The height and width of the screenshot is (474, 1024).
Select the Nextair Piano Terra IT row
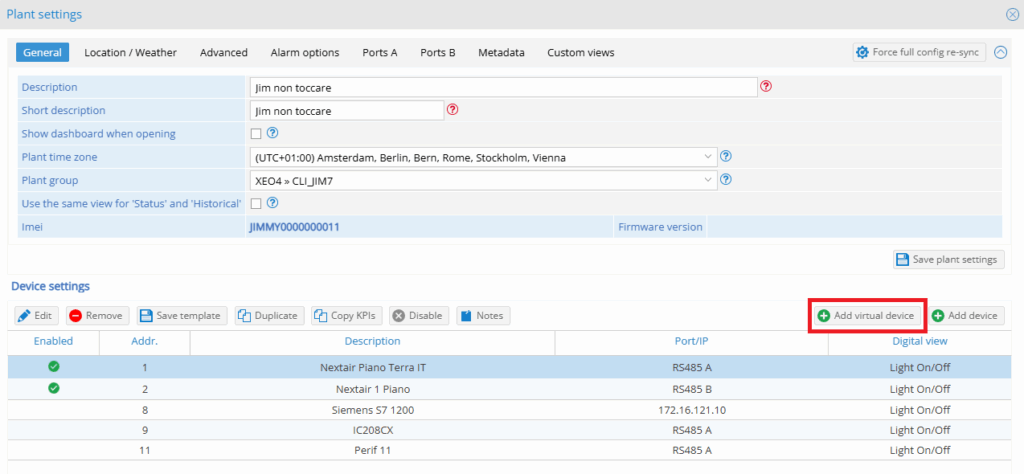point(509,368)
